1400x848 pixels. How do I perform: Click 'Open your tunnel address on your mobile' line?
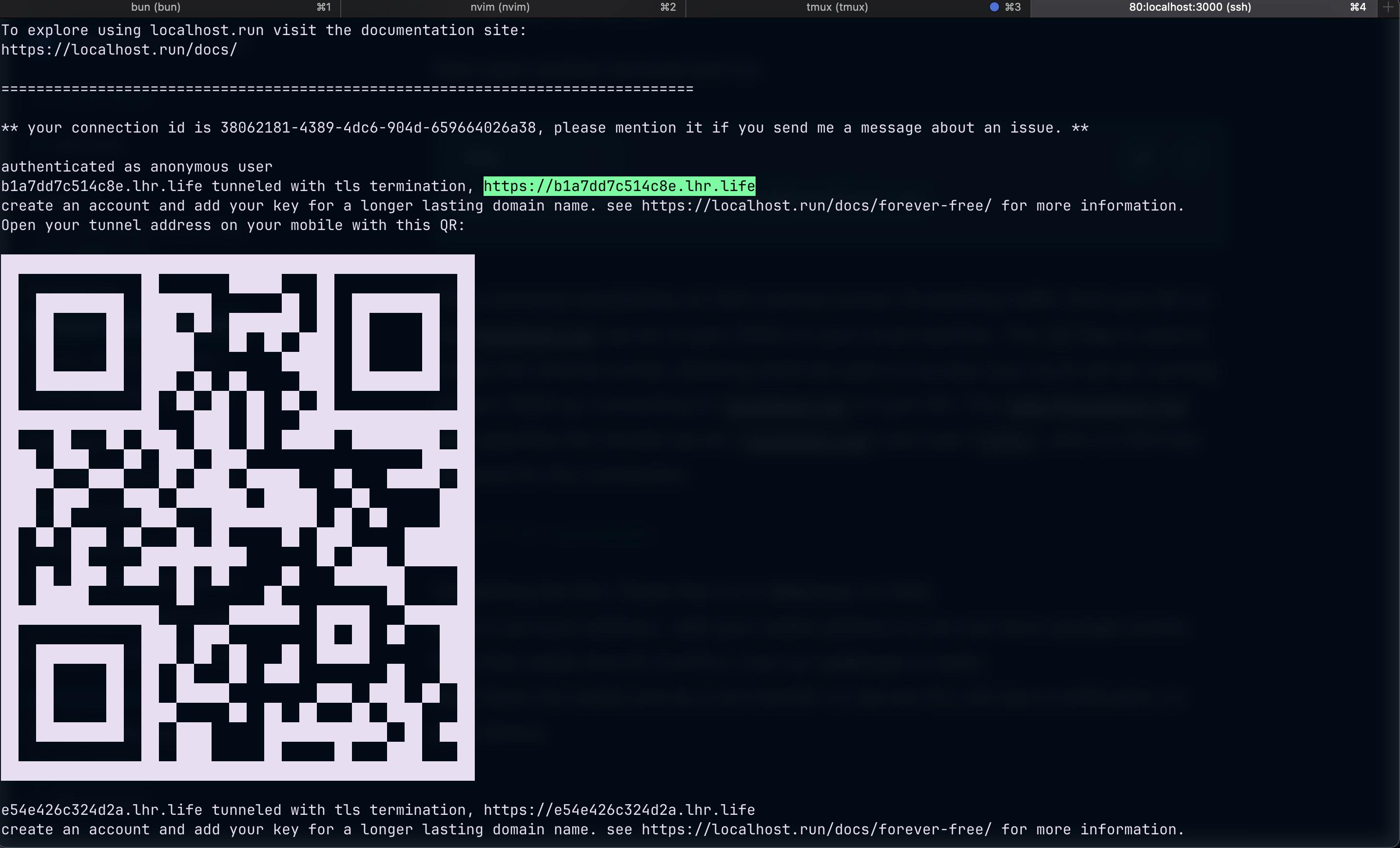tap(233, 226)
